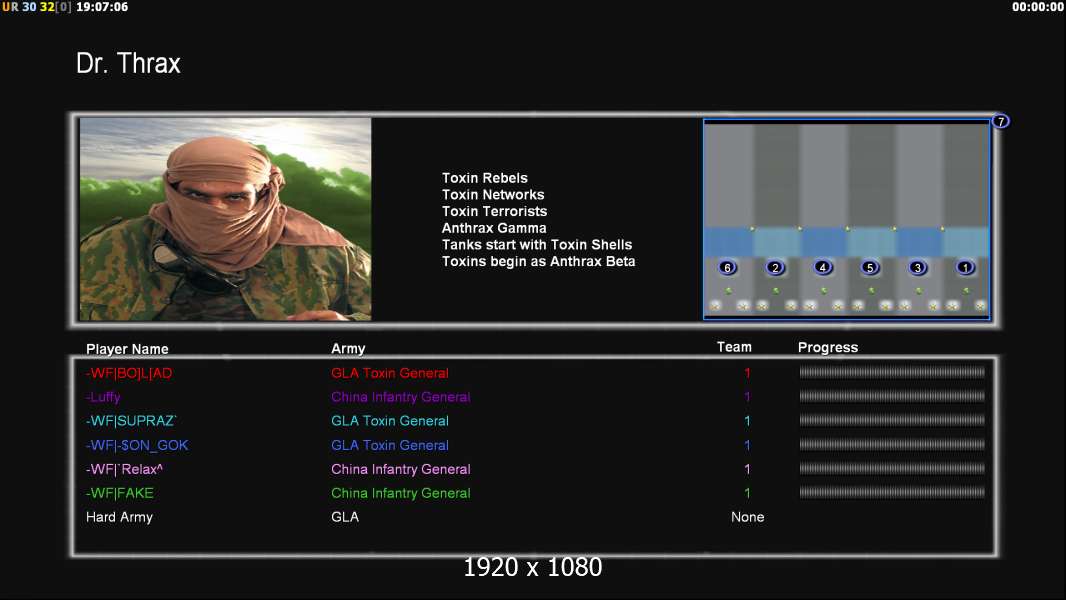Click loading progress bar of -Luffy
The width and height of the screenshot is (1066, 600).
892,396
